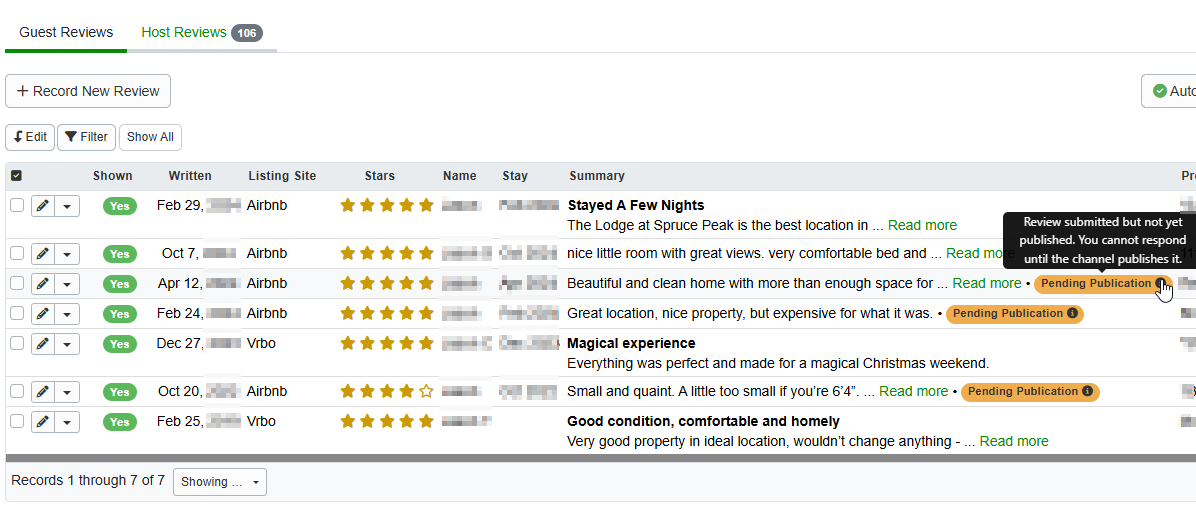Select the checkbox for the Dec 27 Vrbo review
Image resolution: width=1196 pixels, height=508 pixels.
(16, 343)
